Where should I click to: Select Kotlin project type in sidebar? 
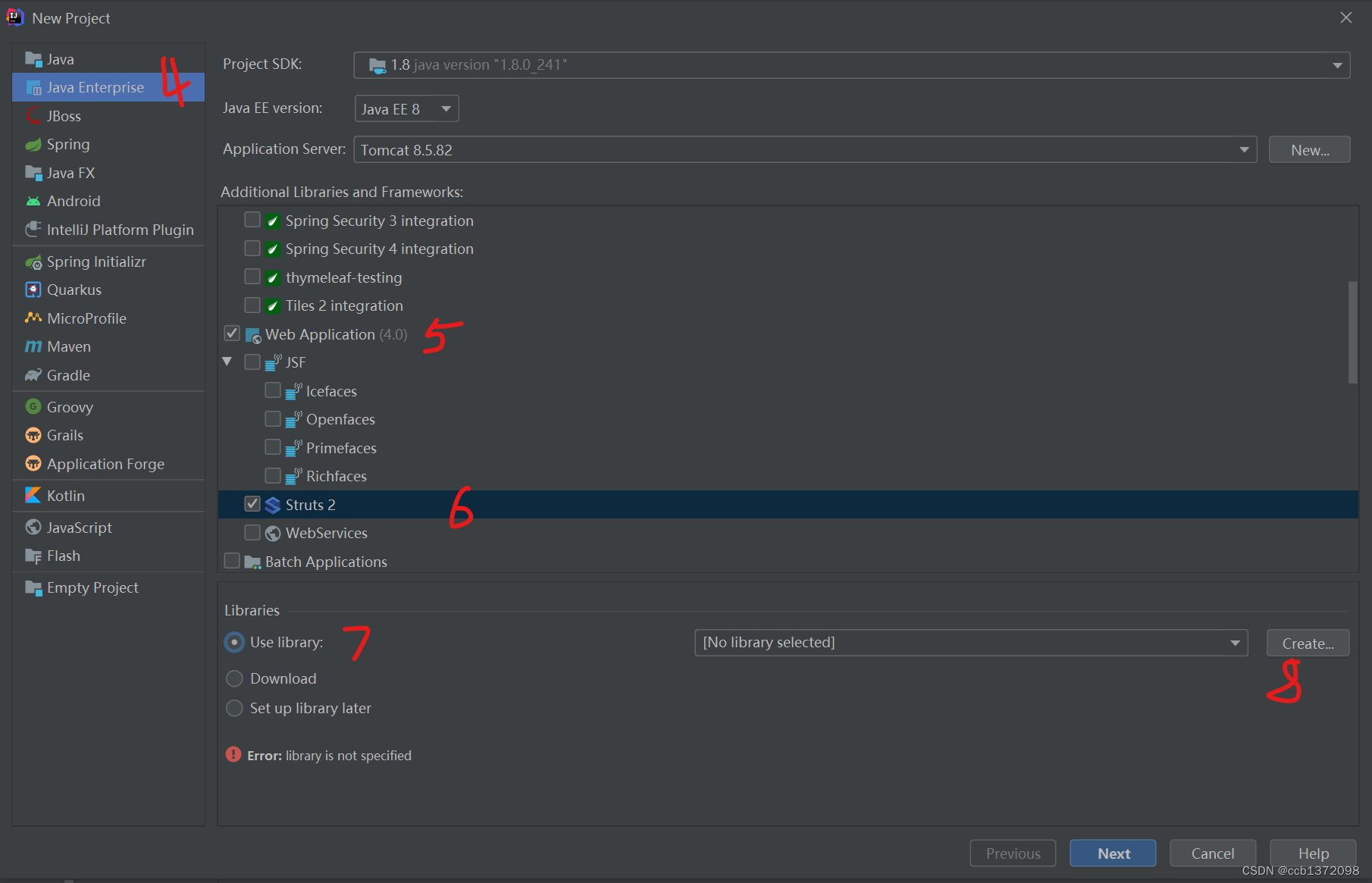click(x=108, y=496)
